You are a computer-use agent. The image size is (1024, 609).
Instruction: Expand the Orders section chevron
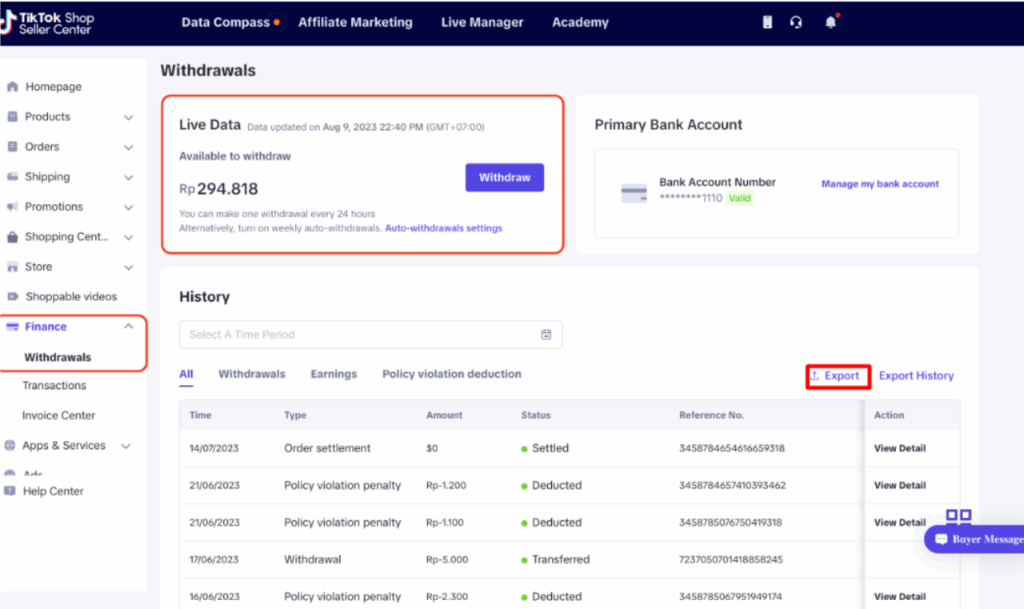click(x=128, y=147)
